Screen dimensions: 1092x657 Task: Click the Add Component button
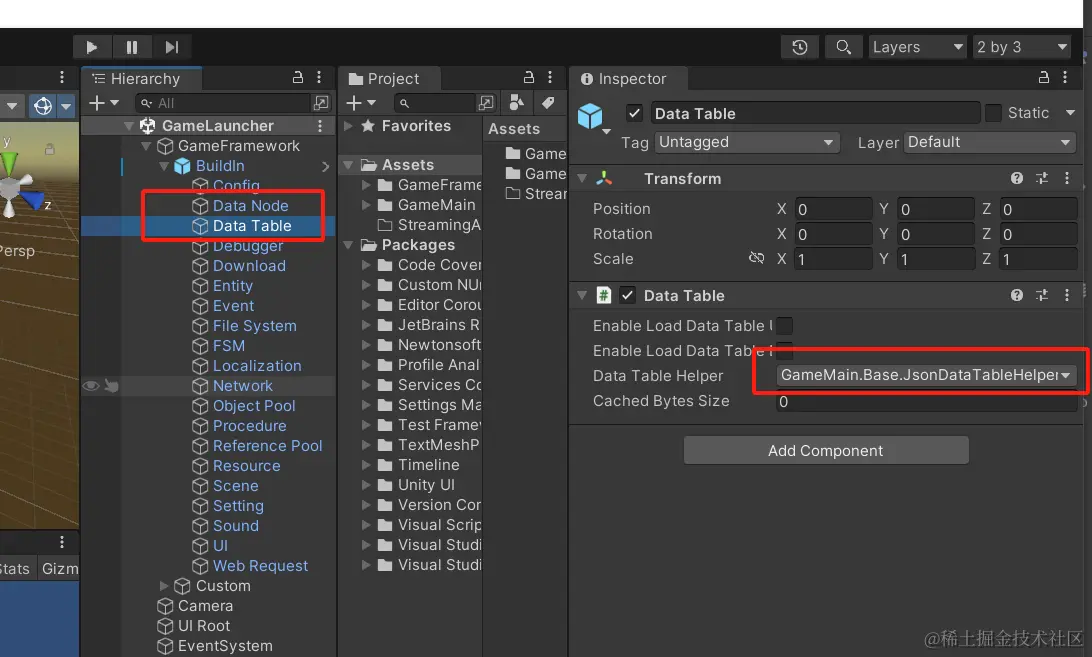(x=826, y=451)
